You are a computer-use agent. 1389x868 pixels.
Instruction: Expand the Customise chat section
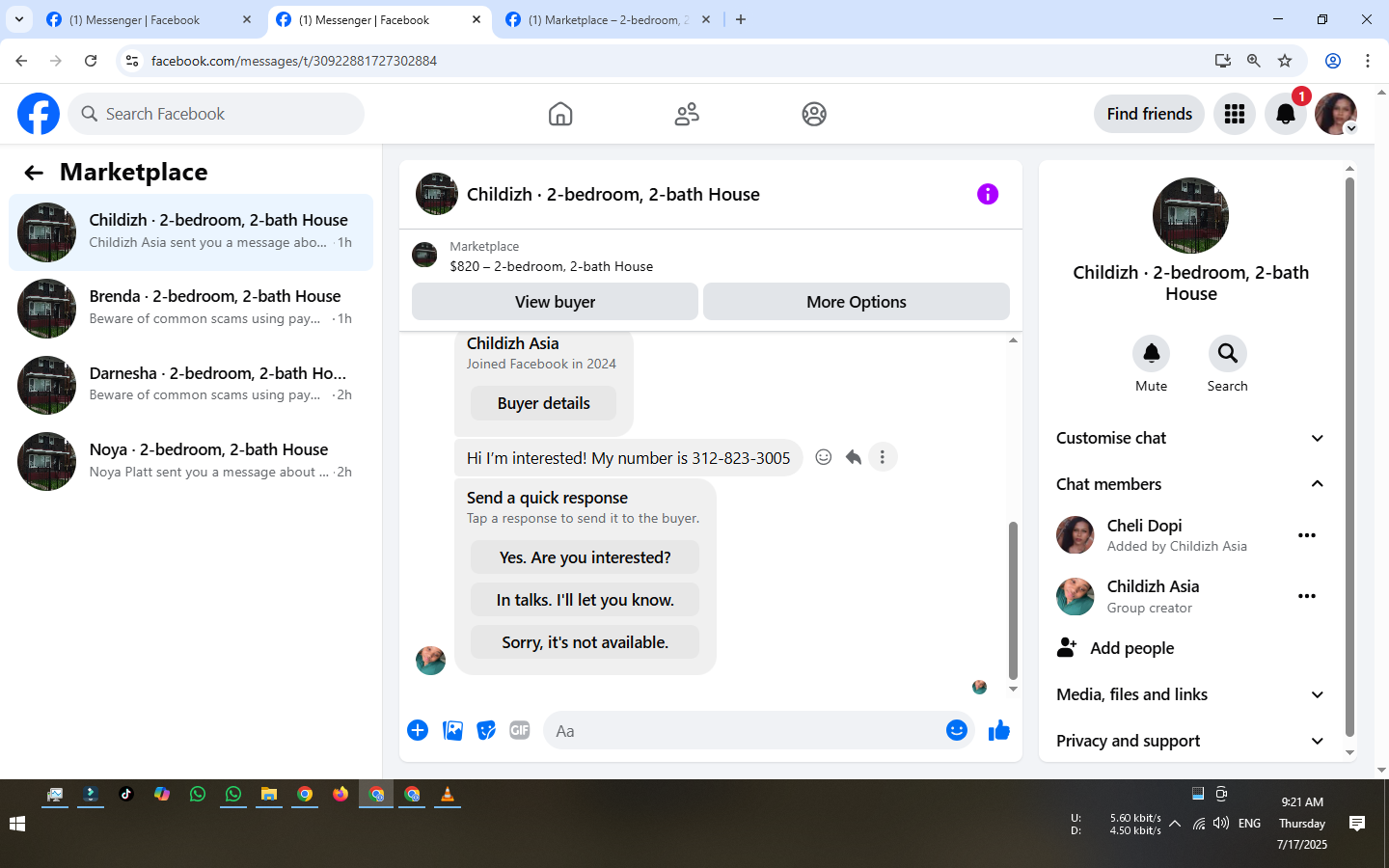coord(1191,438)
